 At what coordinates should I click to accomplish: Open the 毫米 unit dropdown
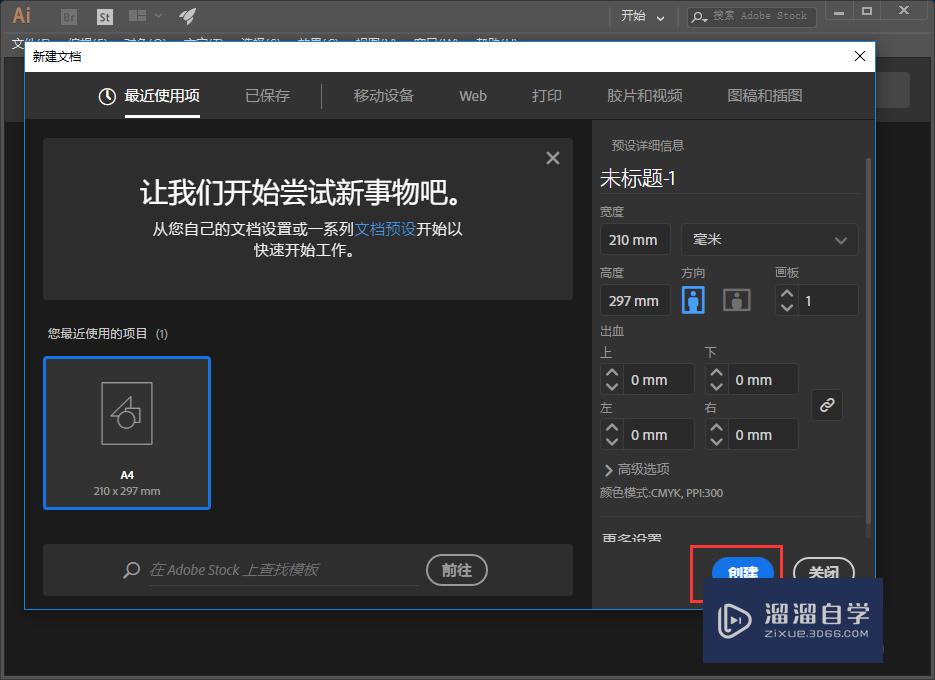pos(768,239)
